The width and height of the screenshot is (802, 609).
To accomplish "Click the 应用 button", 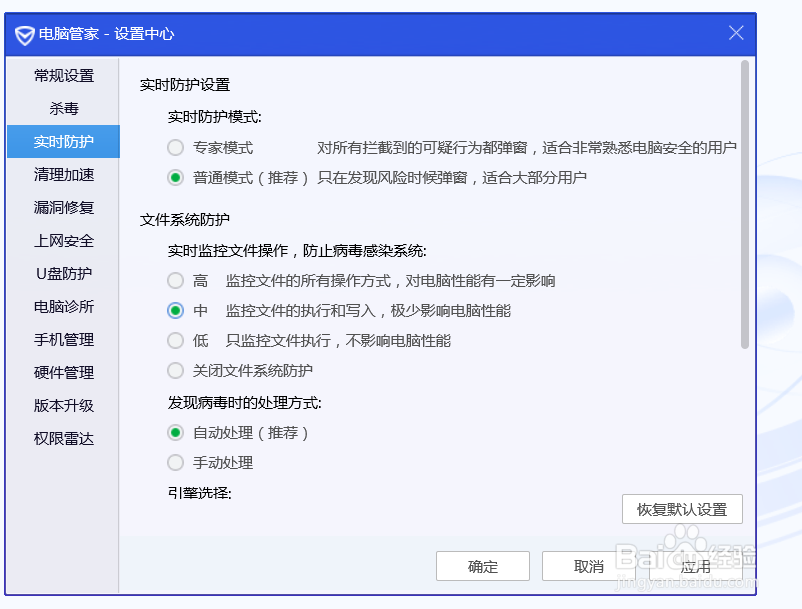I will coord(696,566).
